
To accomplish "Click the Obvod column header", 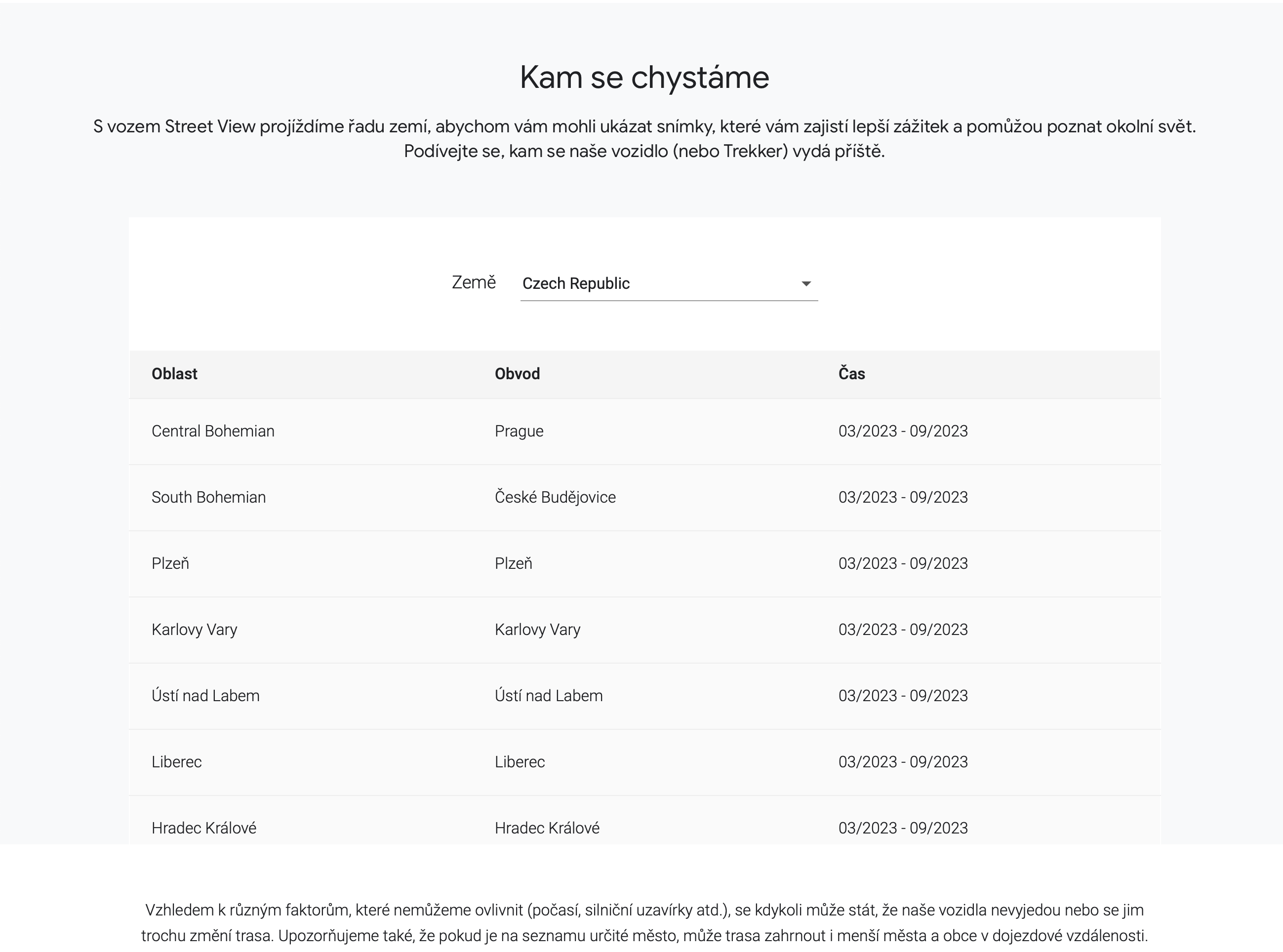I will point(517,374).
